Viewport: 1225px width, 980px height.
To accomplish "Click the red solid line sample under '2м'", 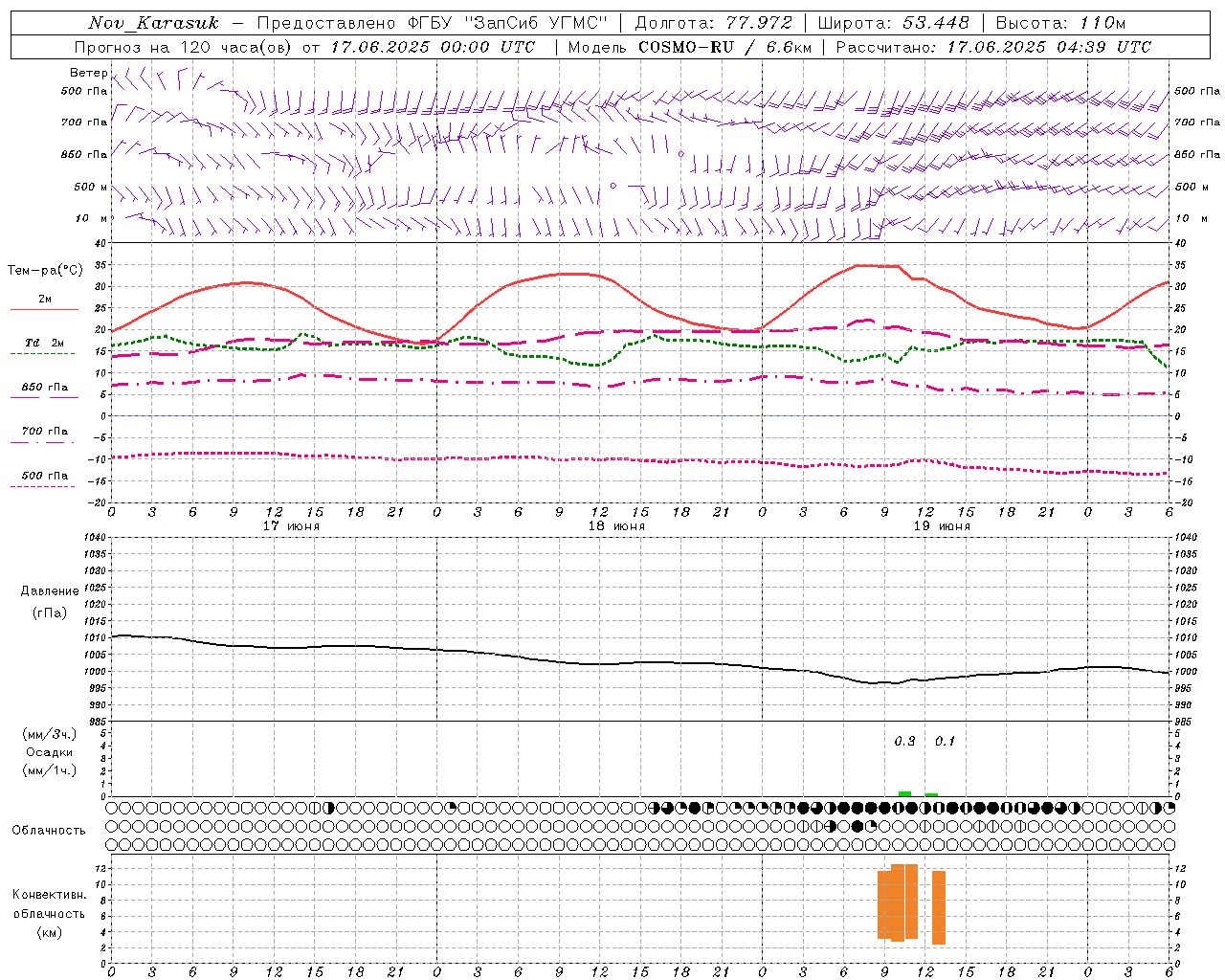I will point(44,309).
